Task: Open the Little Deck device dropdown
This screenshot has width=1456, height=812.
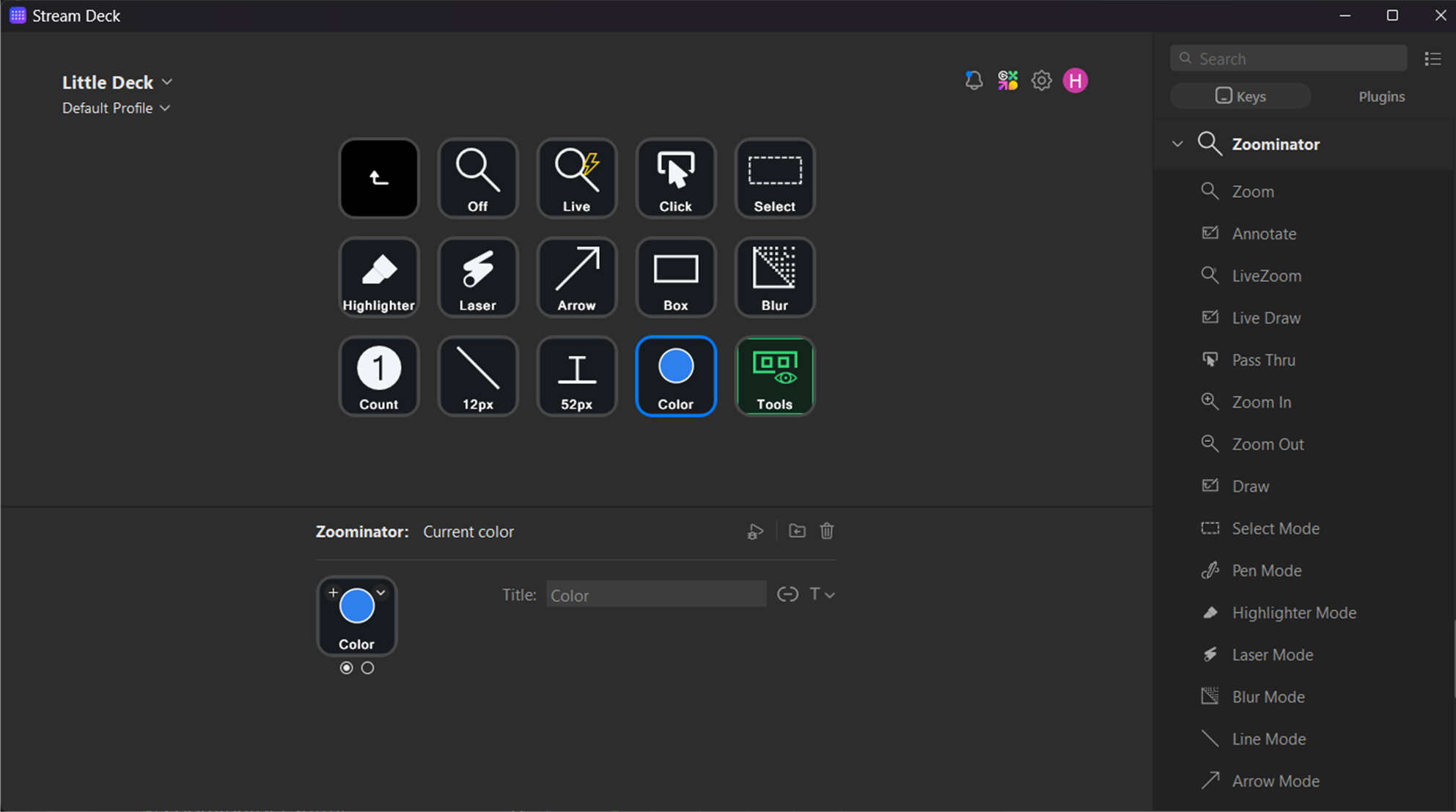Action: click(x=117, y=82)
